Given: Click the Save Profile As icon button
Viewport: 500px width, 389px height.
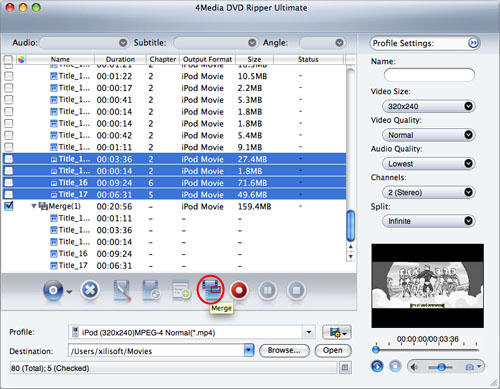Looking at the screenshot, I should [x=337, y=332].
